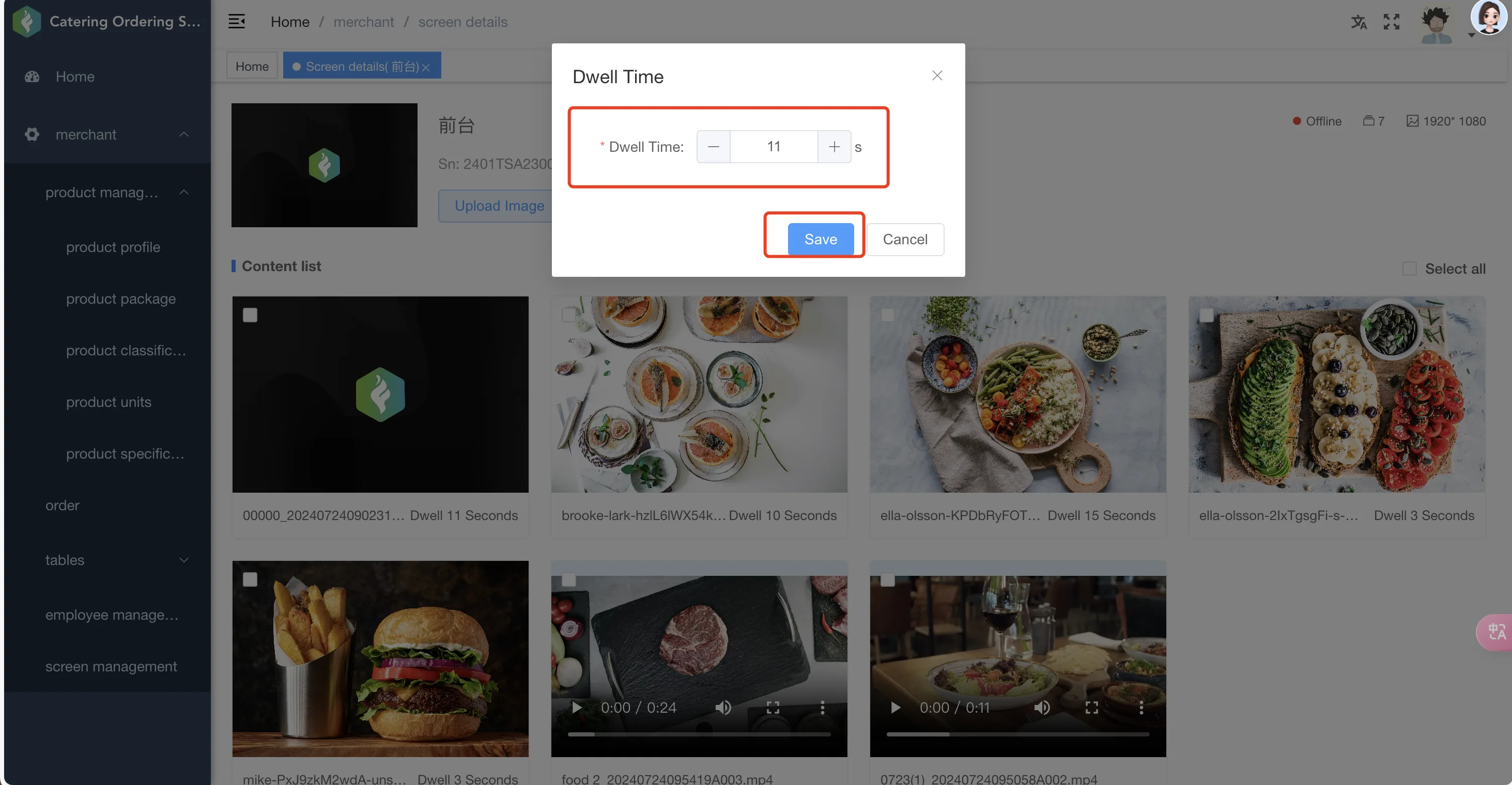Click the Dwell 15 Seconds label
Image resolution: width=1512 pixels, height=785 pixels.
point(1101,515)
